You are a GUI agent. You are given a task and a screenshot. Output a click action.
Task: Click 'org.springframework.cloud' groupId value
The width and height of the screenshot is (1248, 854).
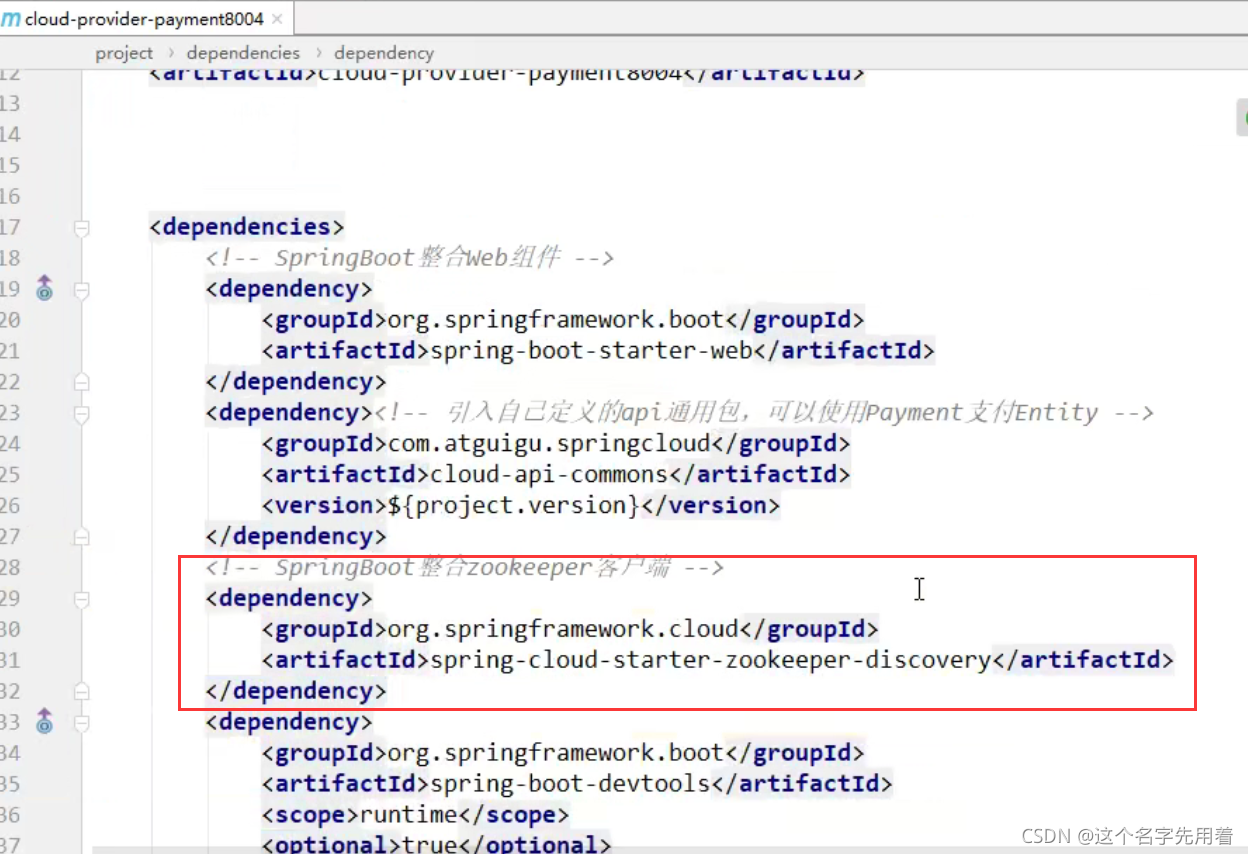(562, 629)
